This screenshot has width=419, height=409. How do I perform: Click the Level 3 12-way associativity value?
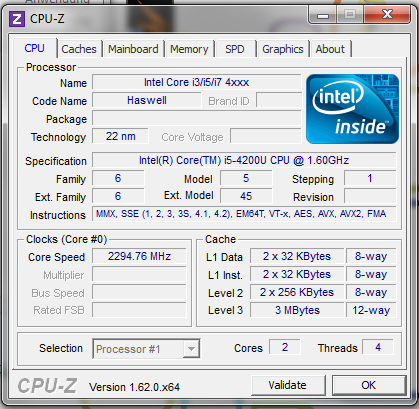371,310
